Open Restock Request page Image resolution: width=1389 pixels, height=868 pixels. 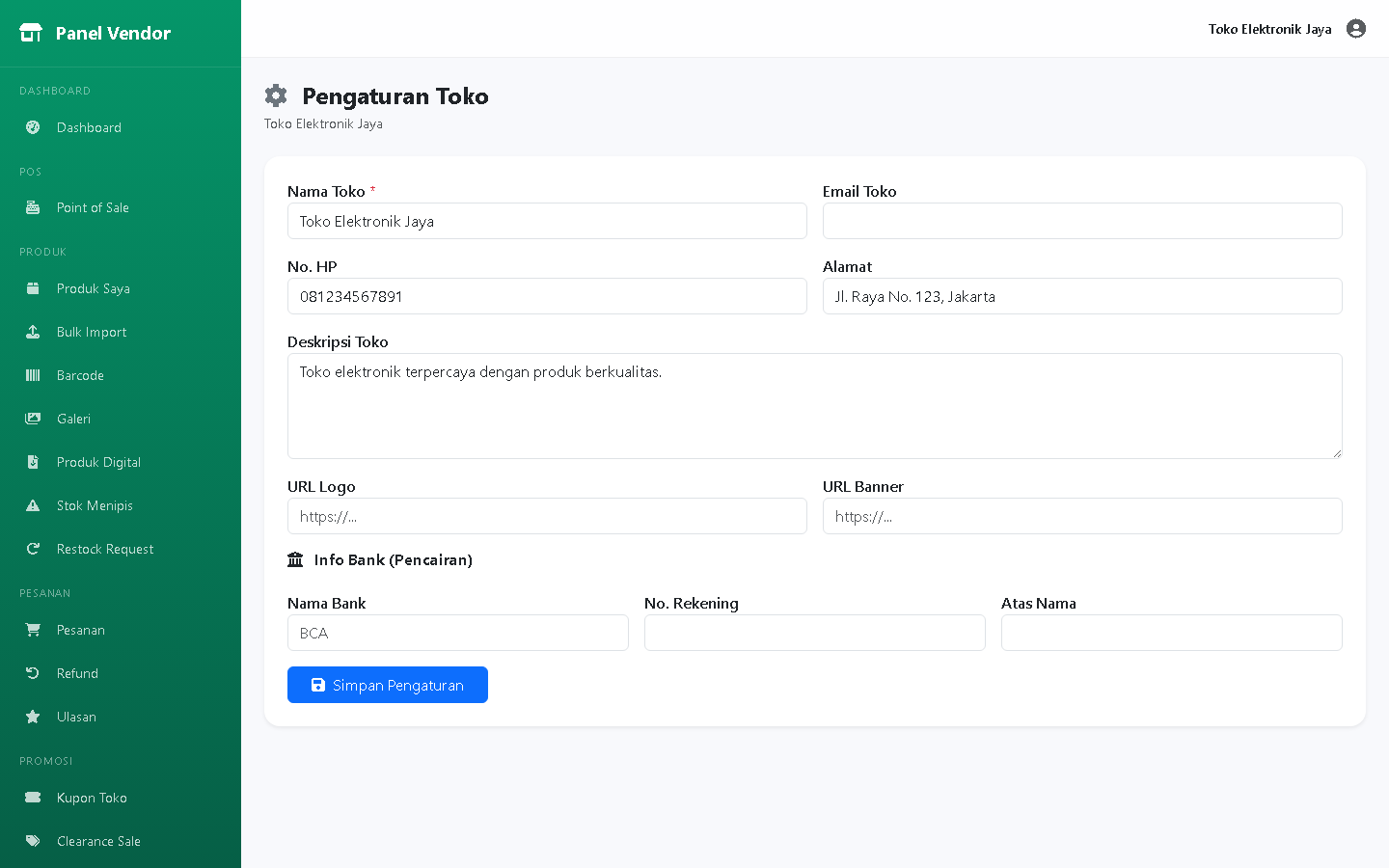pos(121,549)
